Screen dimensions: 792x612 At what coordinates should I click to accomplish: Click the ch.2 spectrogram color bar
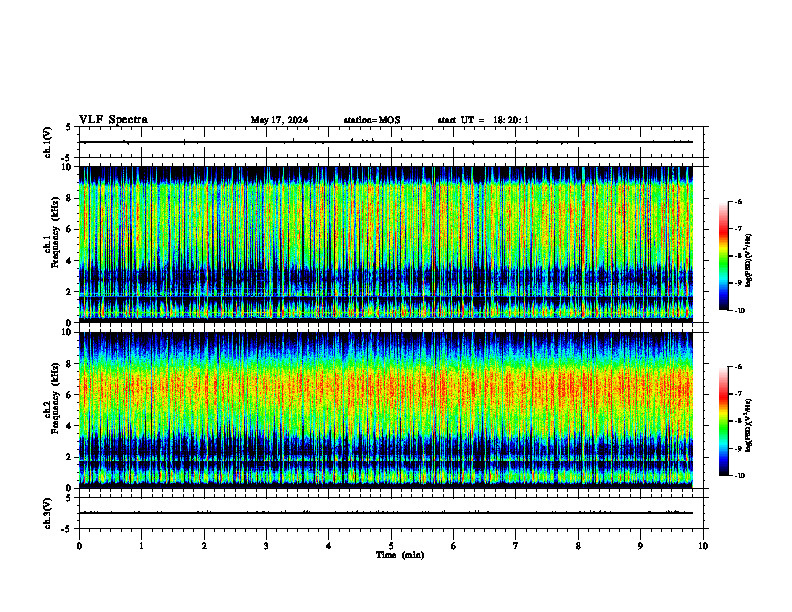(x=723, y=421)
